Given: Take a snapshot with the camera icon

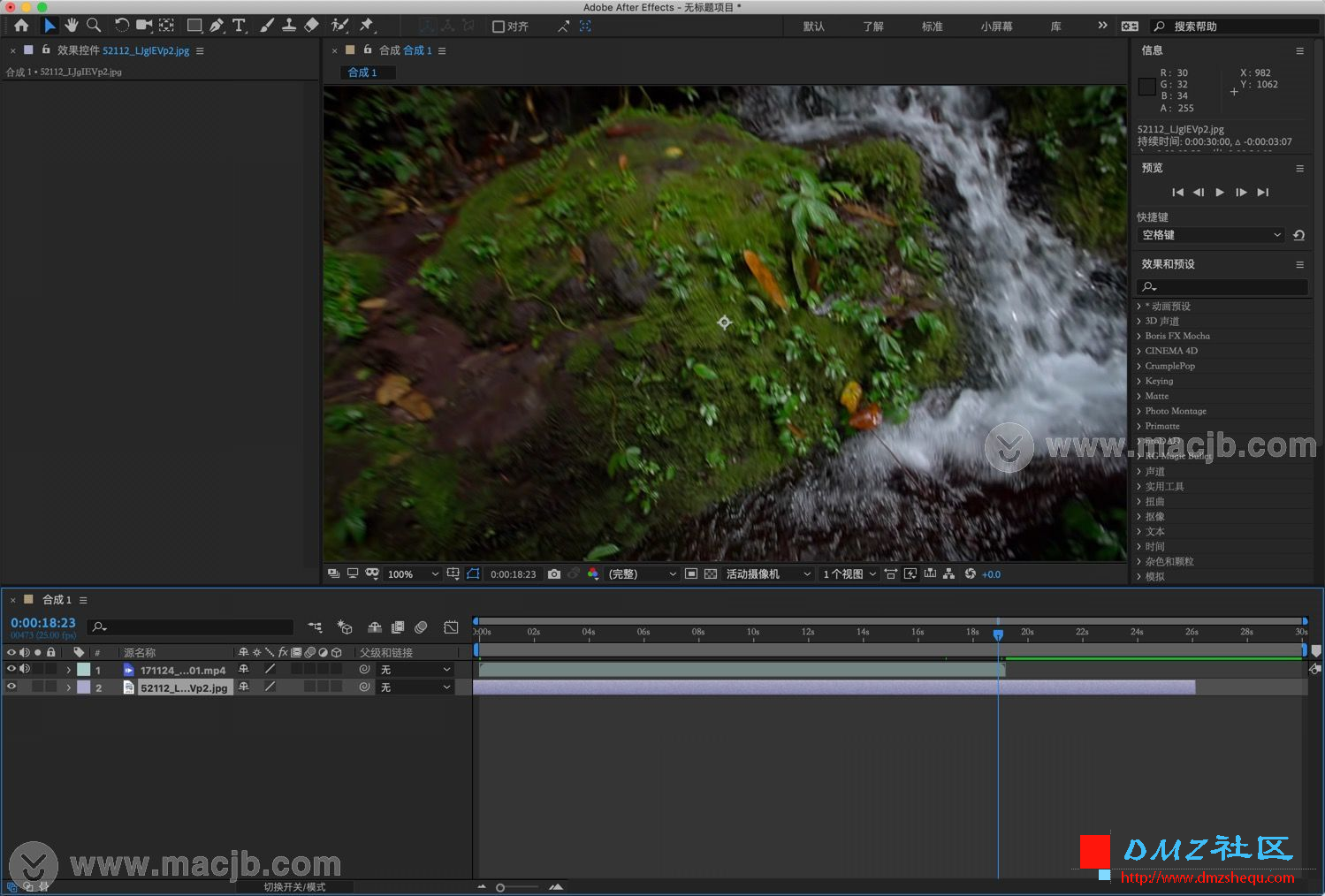Looking at the screenshot, I should pos(554,574).
